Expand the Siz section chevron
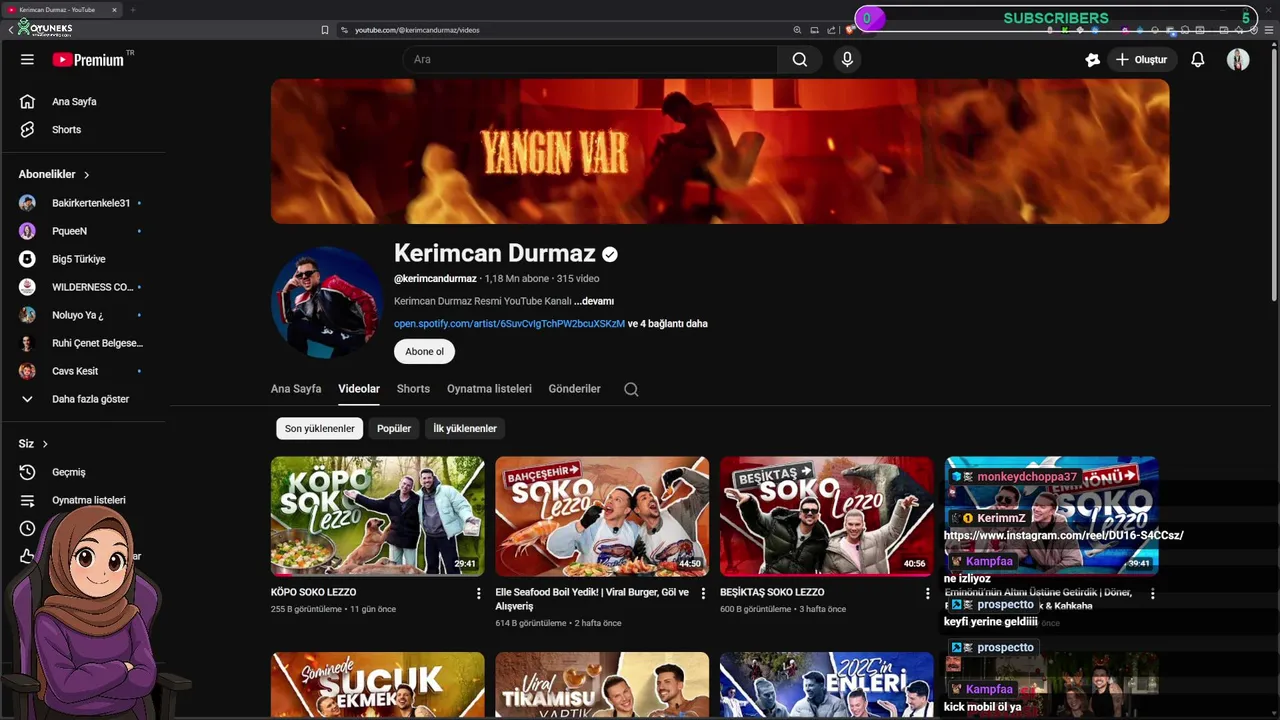 [x=45, y=444]
